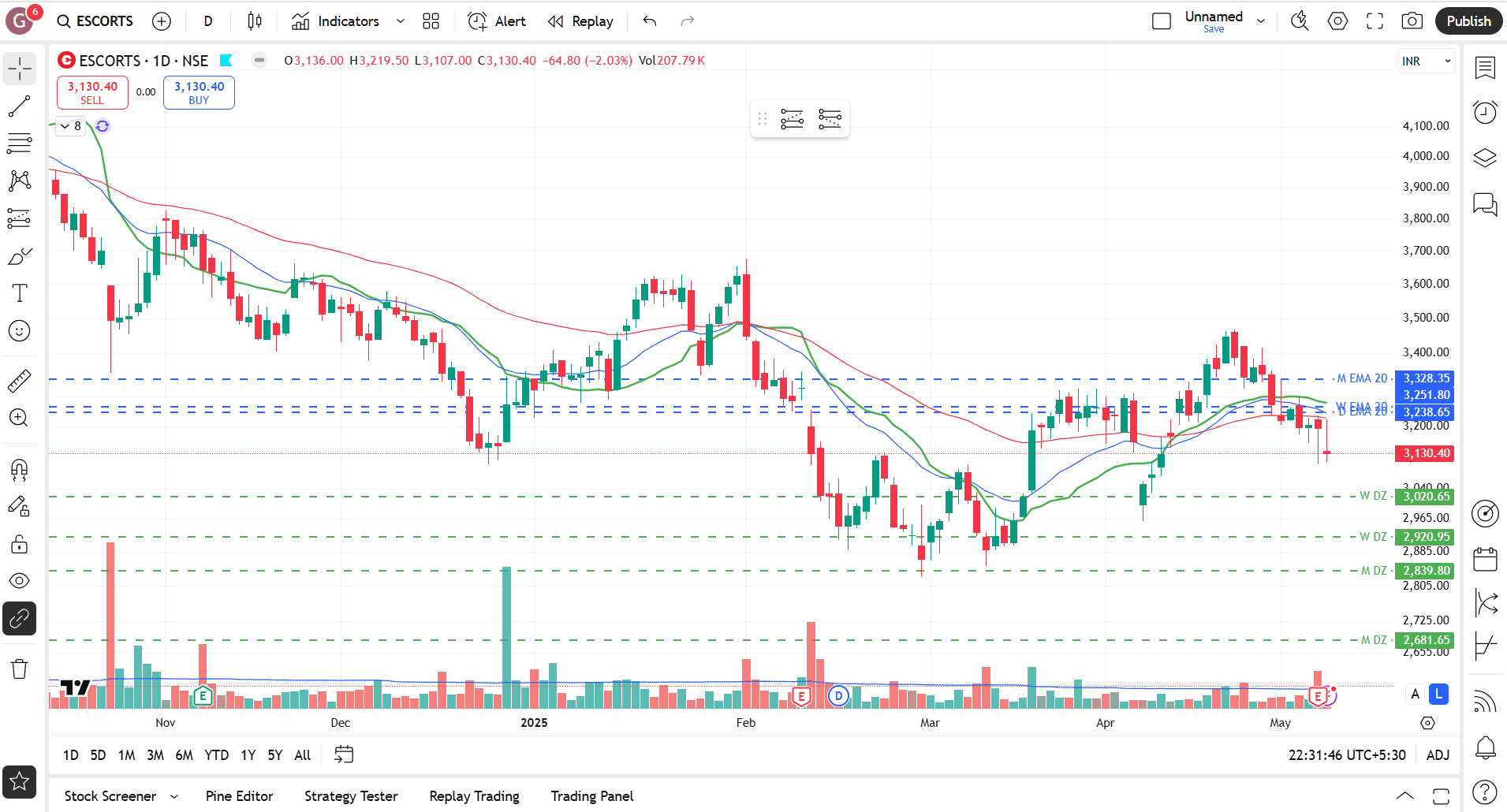Open the object tree layers panel
The width and height of the screenshot is (1507, 812).
[x=1485, y=158]
